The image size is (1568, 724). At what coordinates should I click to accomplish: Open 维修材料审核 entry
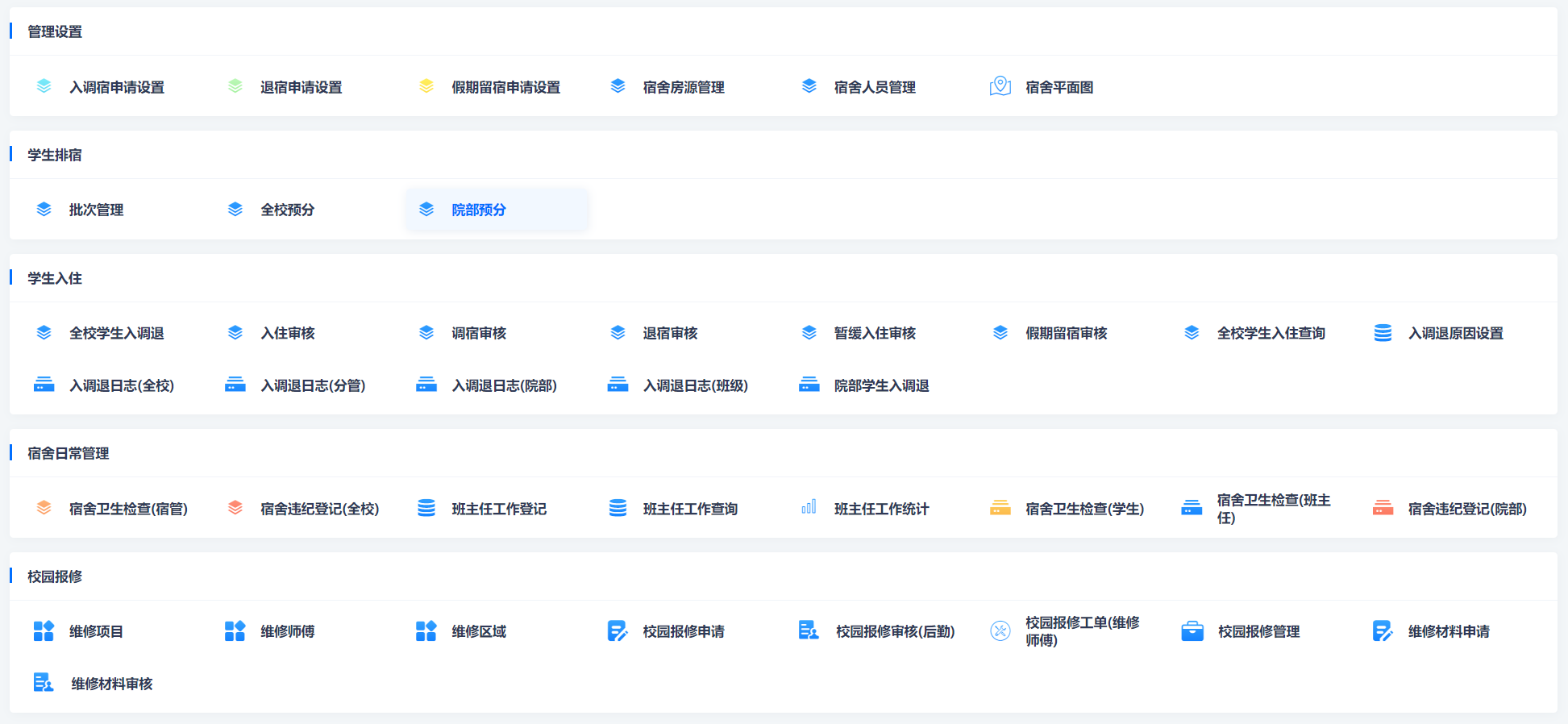coord(111,684)
